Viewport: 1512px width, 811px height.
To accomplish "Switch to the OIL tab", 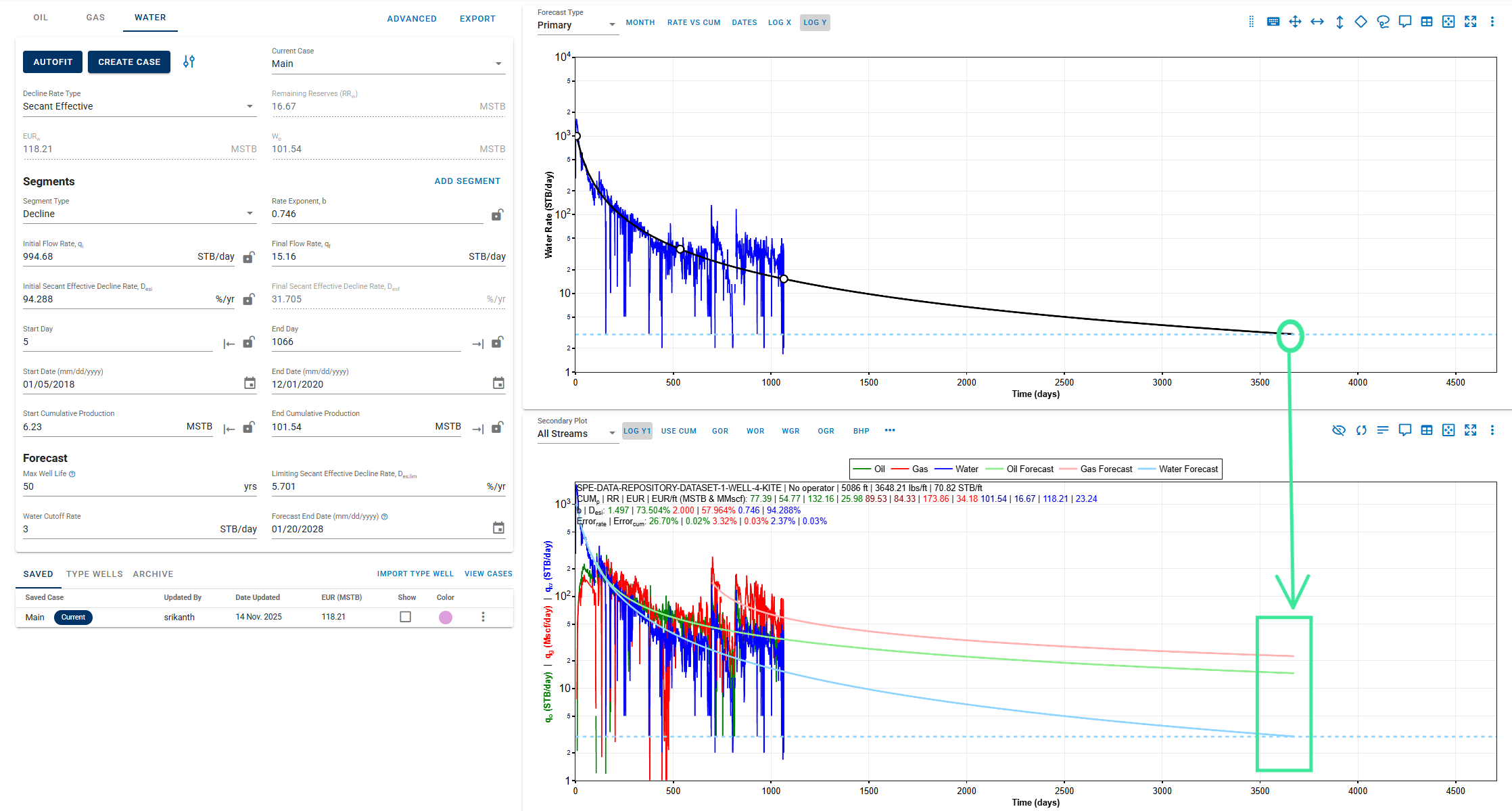I will [41, 18].
